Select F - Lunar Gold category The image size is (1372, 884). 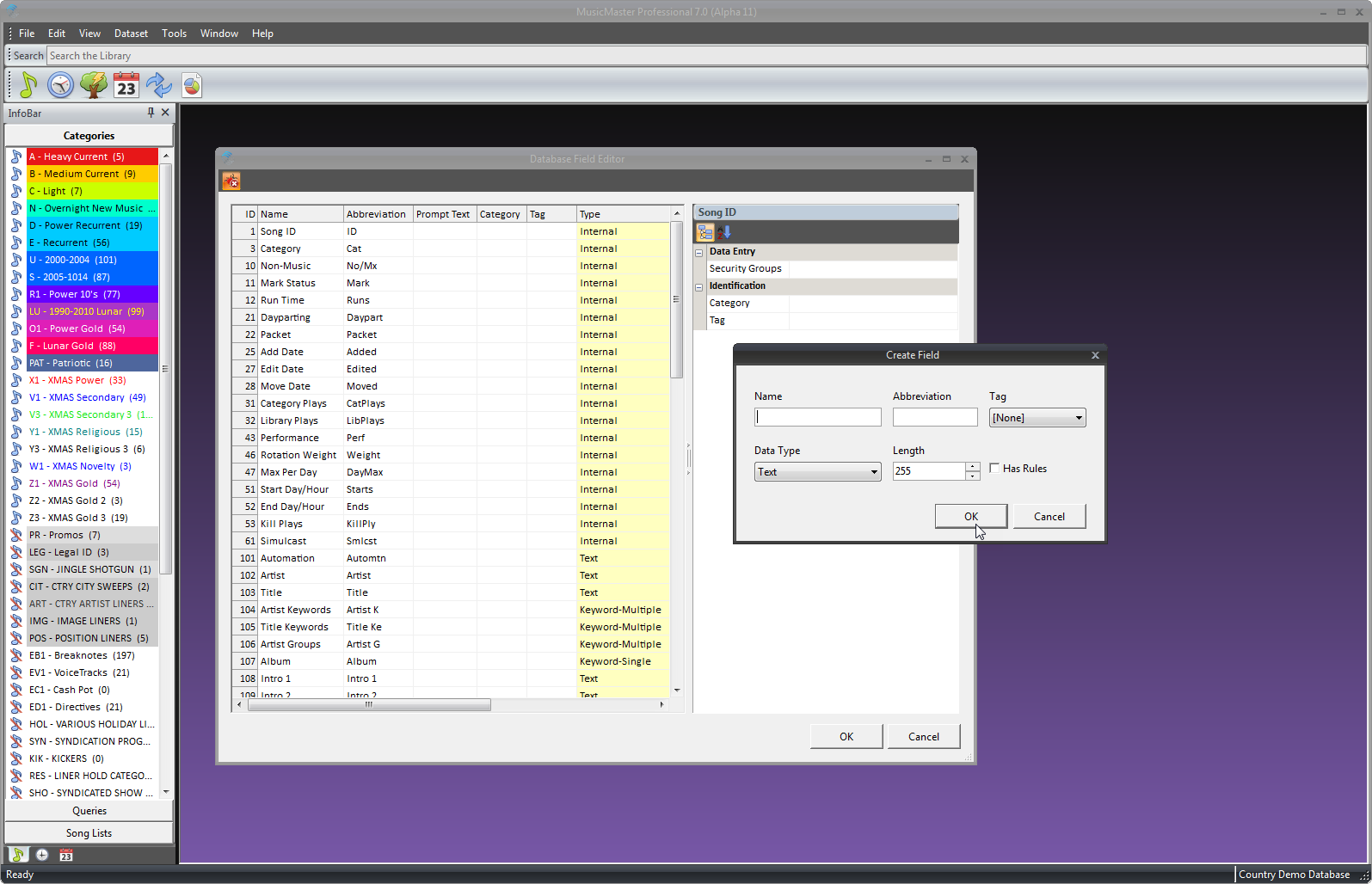[92, 346]
